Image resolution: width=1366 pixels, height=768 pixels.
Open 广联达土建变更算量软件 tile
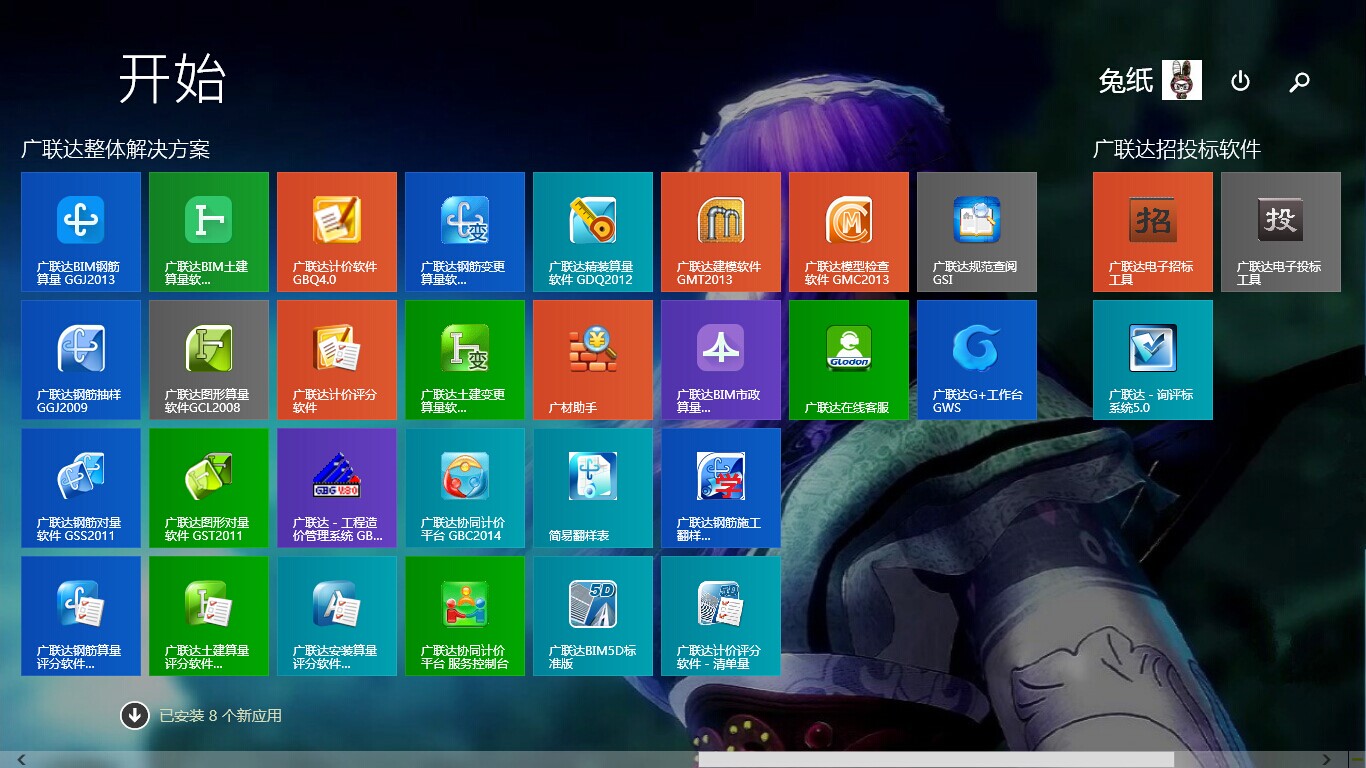465,360
